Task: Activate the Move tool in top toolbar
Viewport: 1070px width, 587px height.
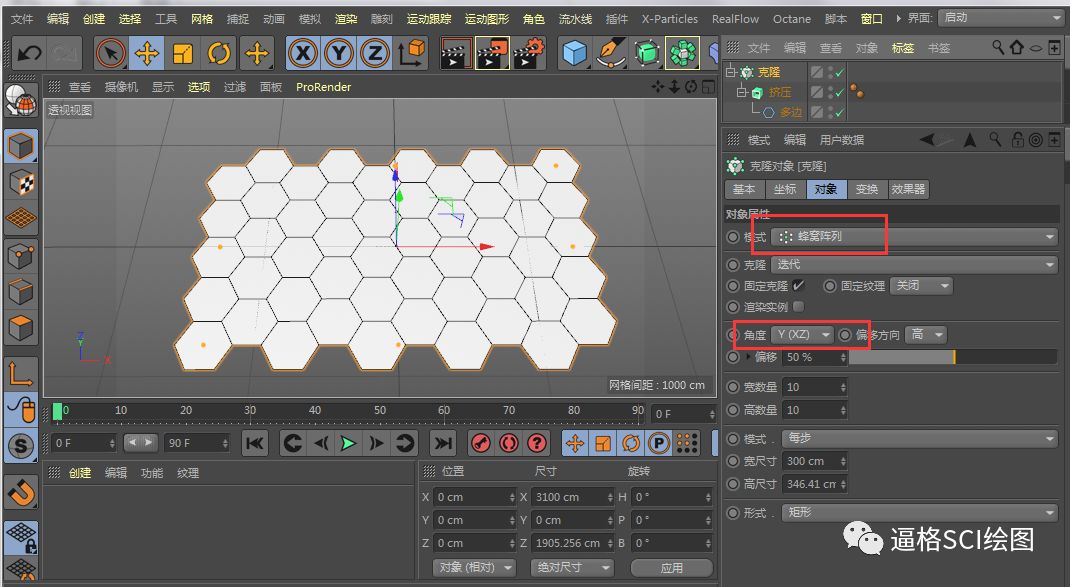Action: (x=147, y=53)
